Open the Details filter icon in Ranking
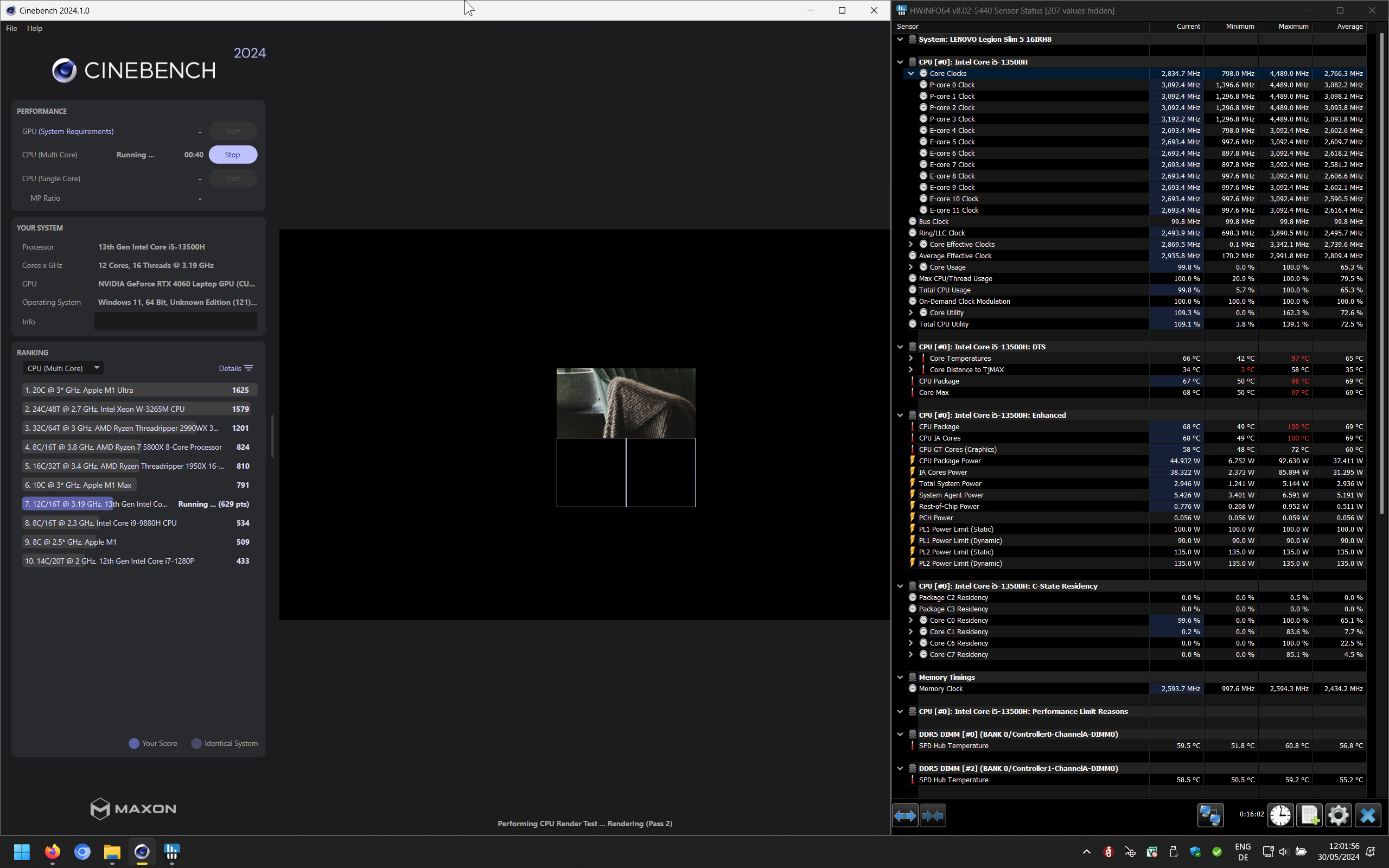 click(249, 368)
